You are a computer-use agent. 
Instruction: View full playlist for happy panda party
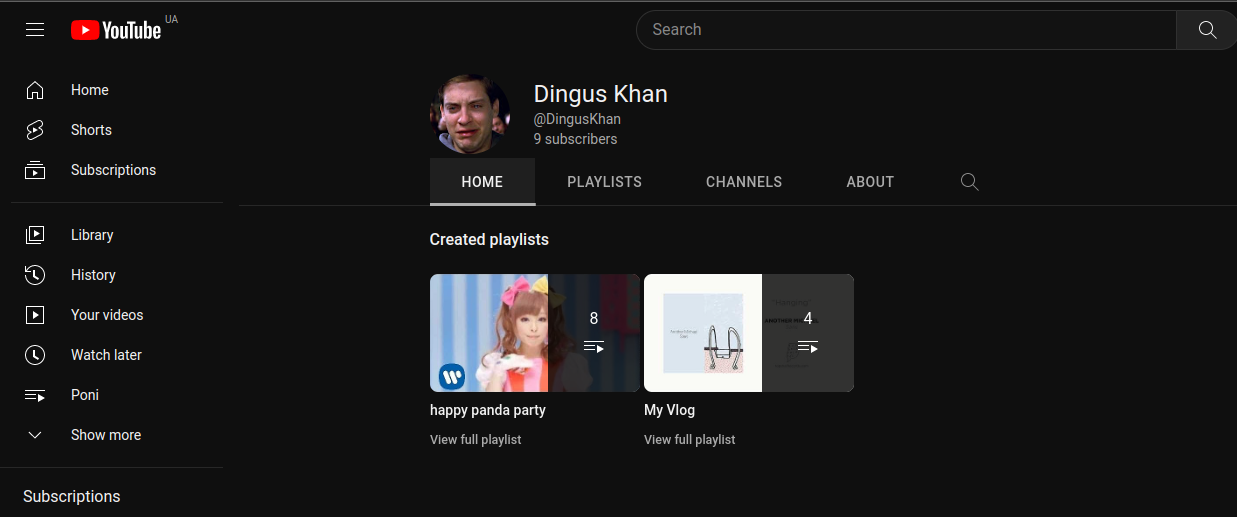(x=475, y=440)
